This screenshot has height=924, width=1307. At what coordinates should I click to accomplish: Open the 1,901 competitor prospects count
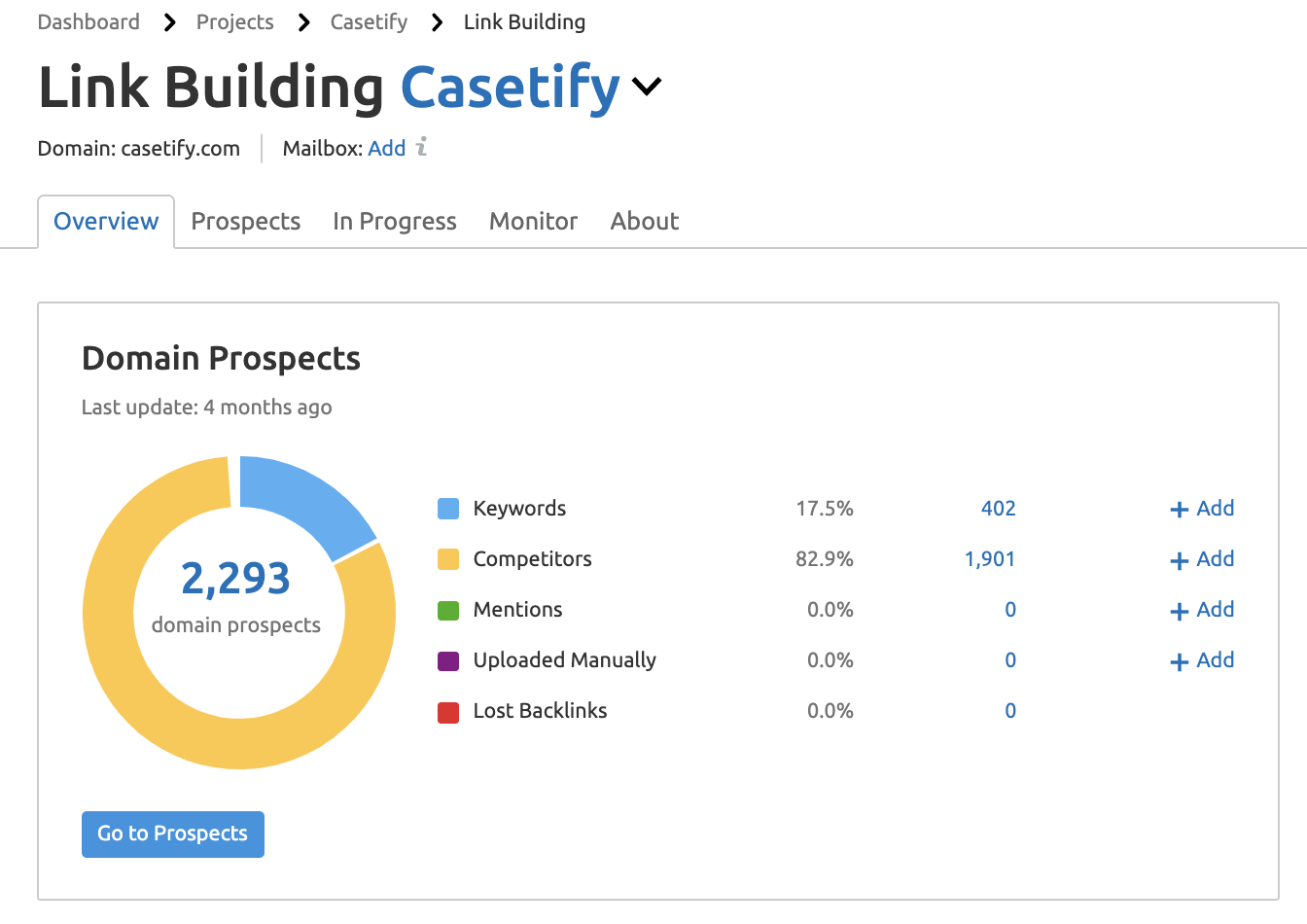click(x=989, y=559)
